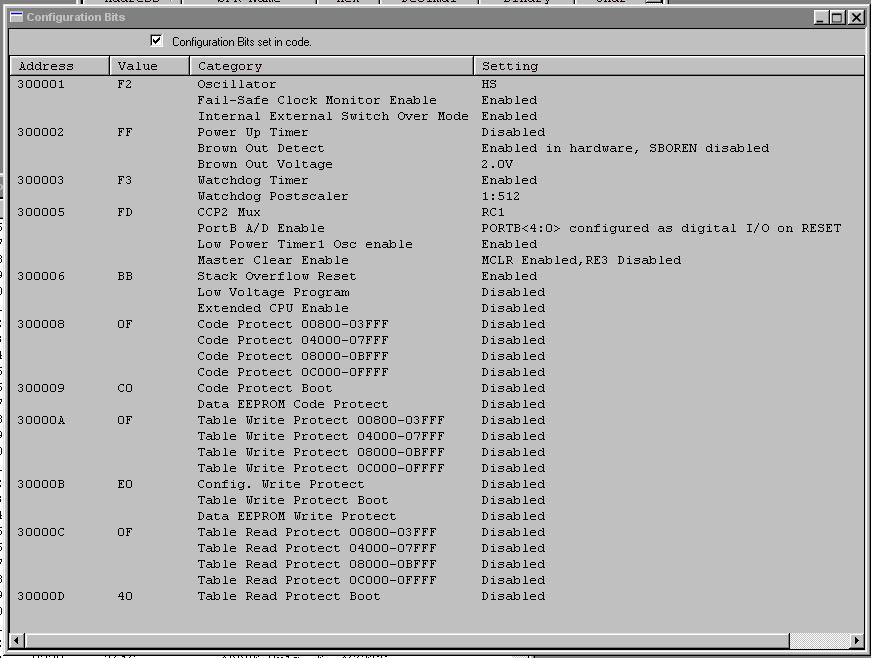Select value F3 for address 300003
The width and height of the screenshot is (871, 658).
(x=125, y=180)
